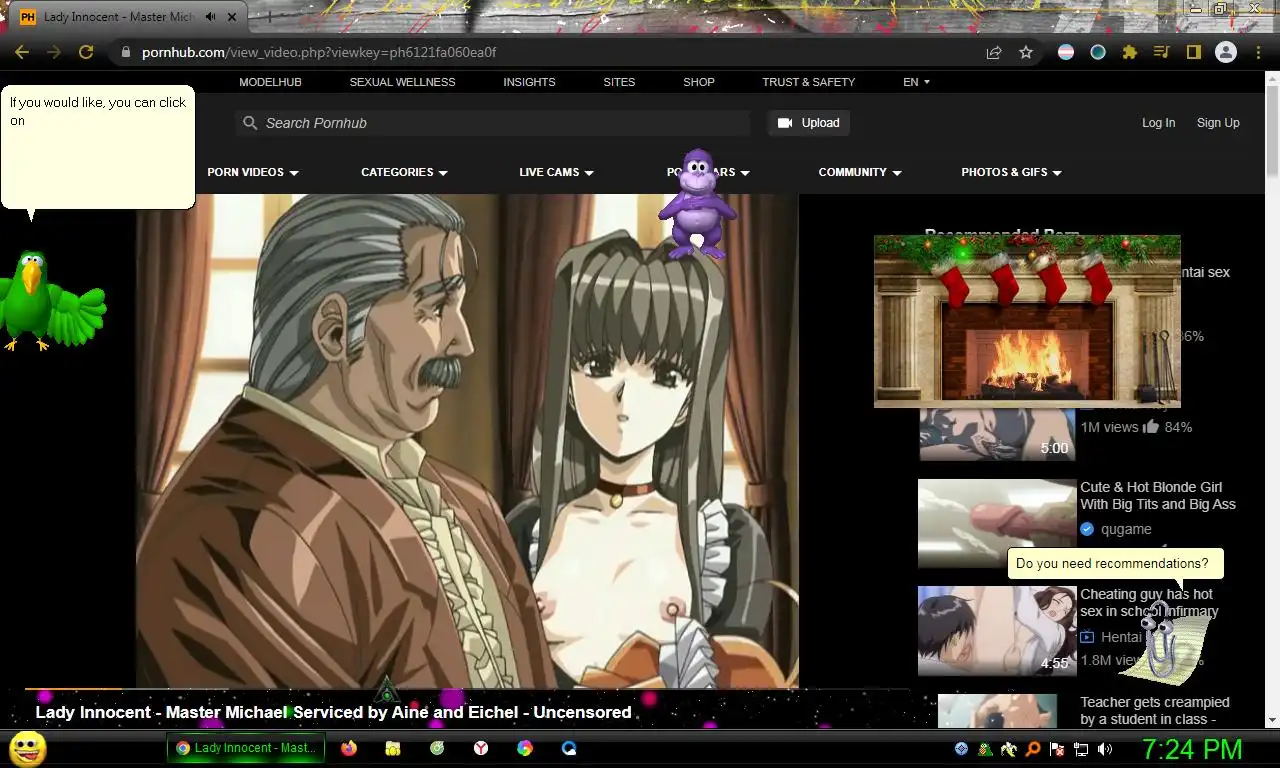Click the network icon in the system tray
This screenshot has height=768, width=1280.
[1081, 749]
